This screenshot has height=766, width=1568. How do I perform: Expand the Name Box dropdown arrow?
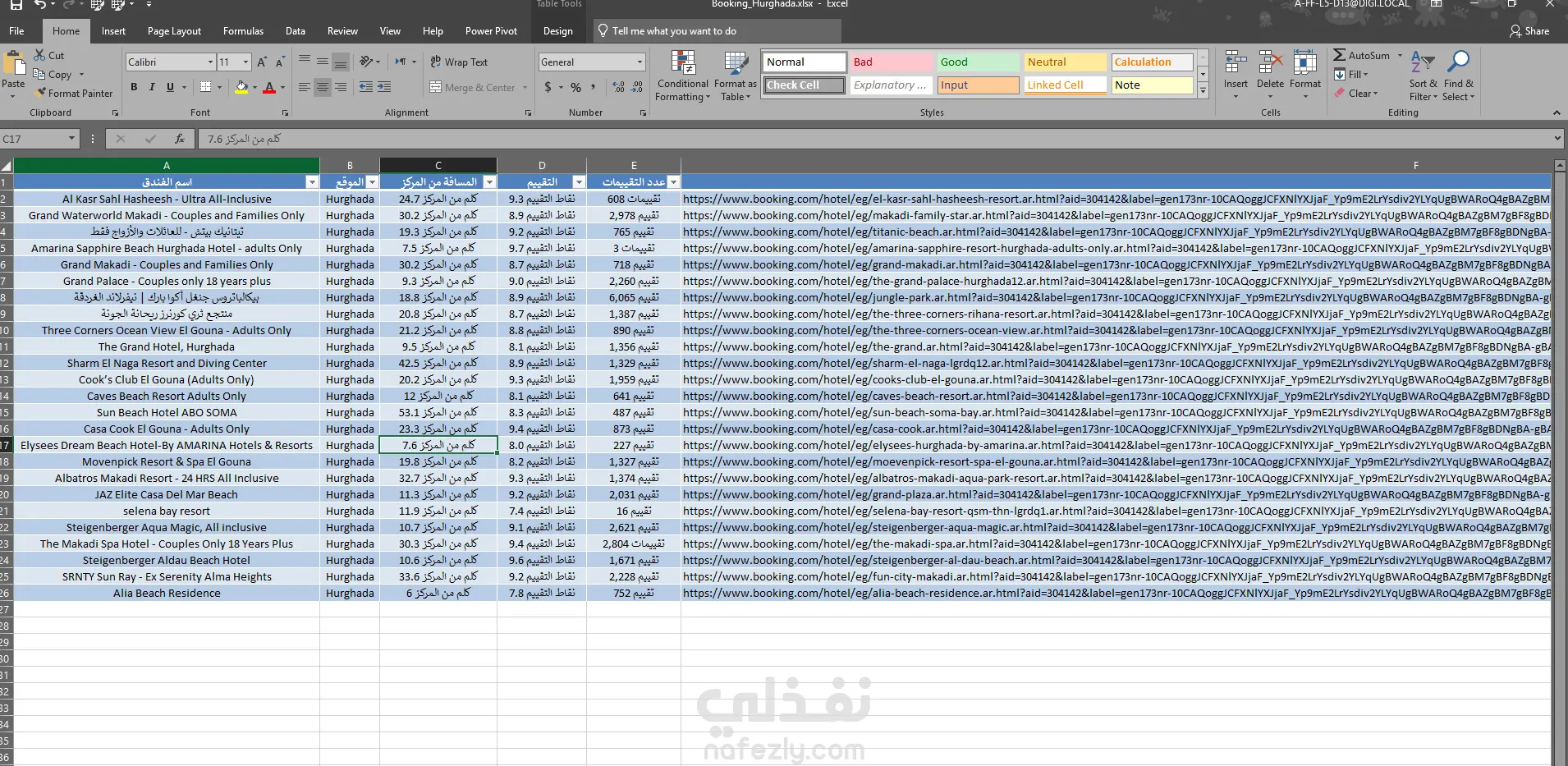[71, 139]
